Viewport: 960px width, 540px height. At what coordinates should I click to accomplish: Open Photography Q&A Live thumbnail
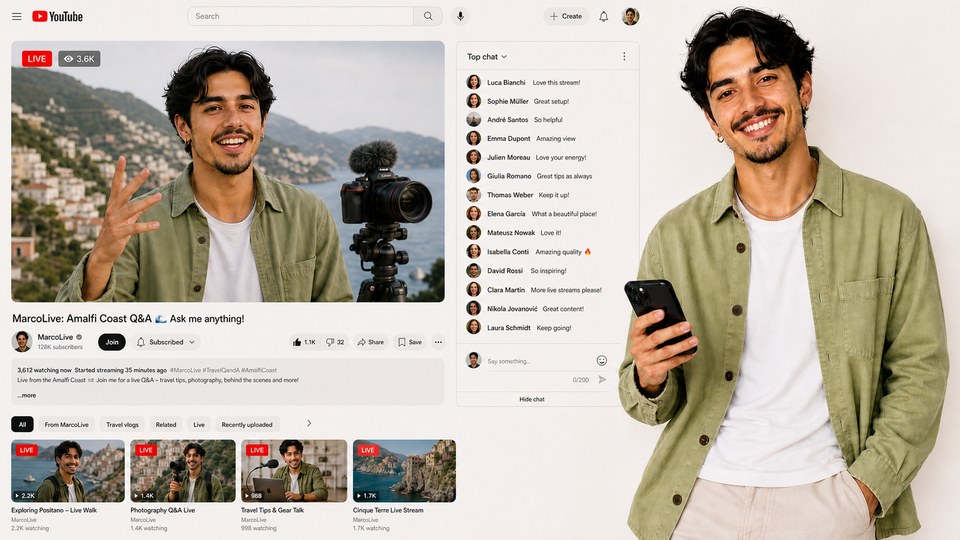point(183,471)
